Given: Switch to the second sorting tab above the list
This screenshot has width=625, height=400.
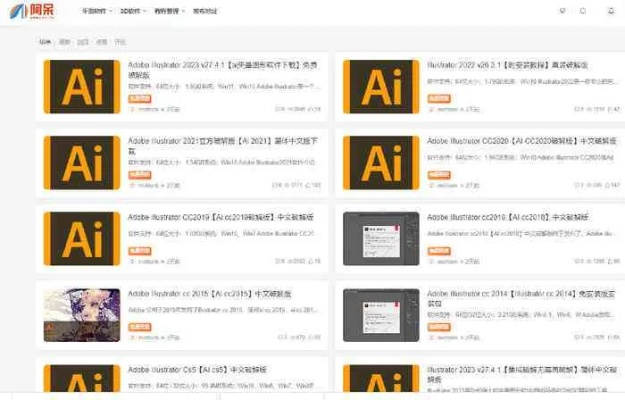Looking at the screenshot, I should (x=64, y=42).
